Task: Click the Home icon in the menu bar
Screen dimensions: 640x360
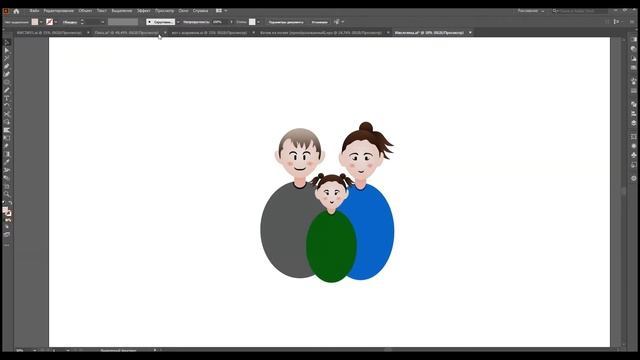Action: (x=16, y=11)
